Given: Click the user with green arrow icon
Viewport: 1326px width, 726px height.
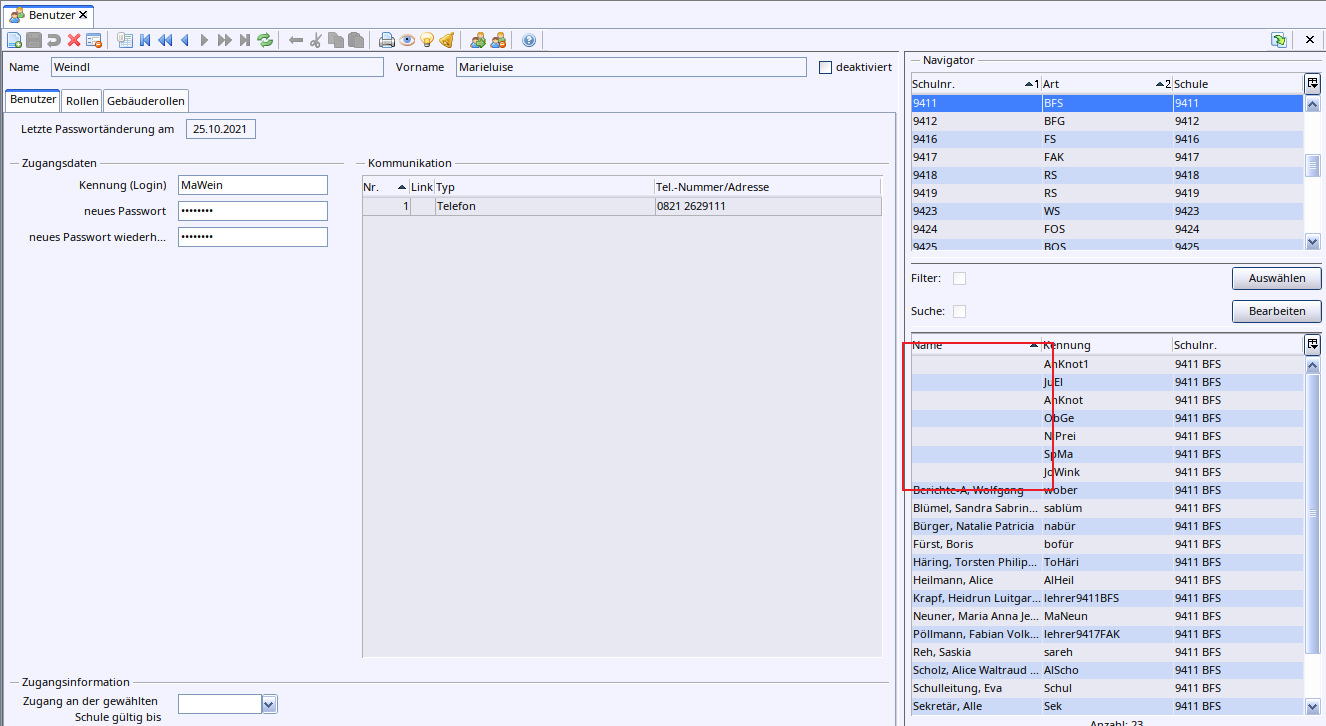Looking at the screenshot, I should [x=478, y=40].
